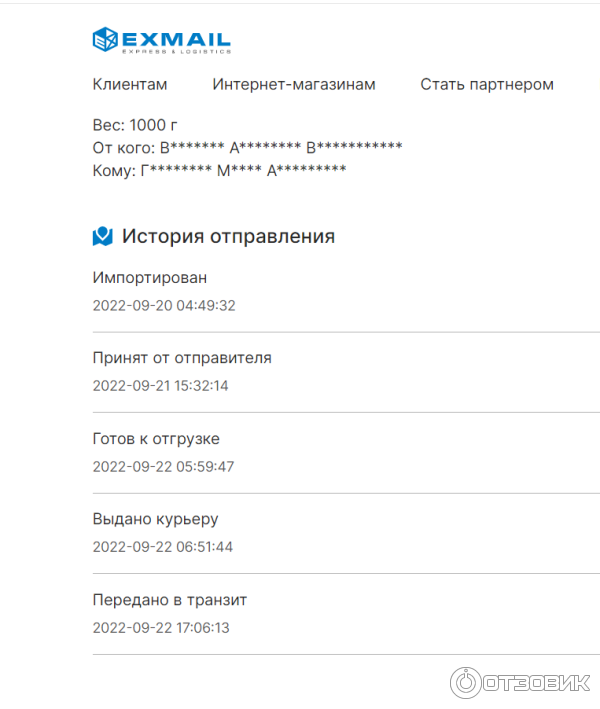The height and width of the screenshot is (709, 600).
Task: Click the timestamp 2022-09-20 04:49:32
Action: 164,305
